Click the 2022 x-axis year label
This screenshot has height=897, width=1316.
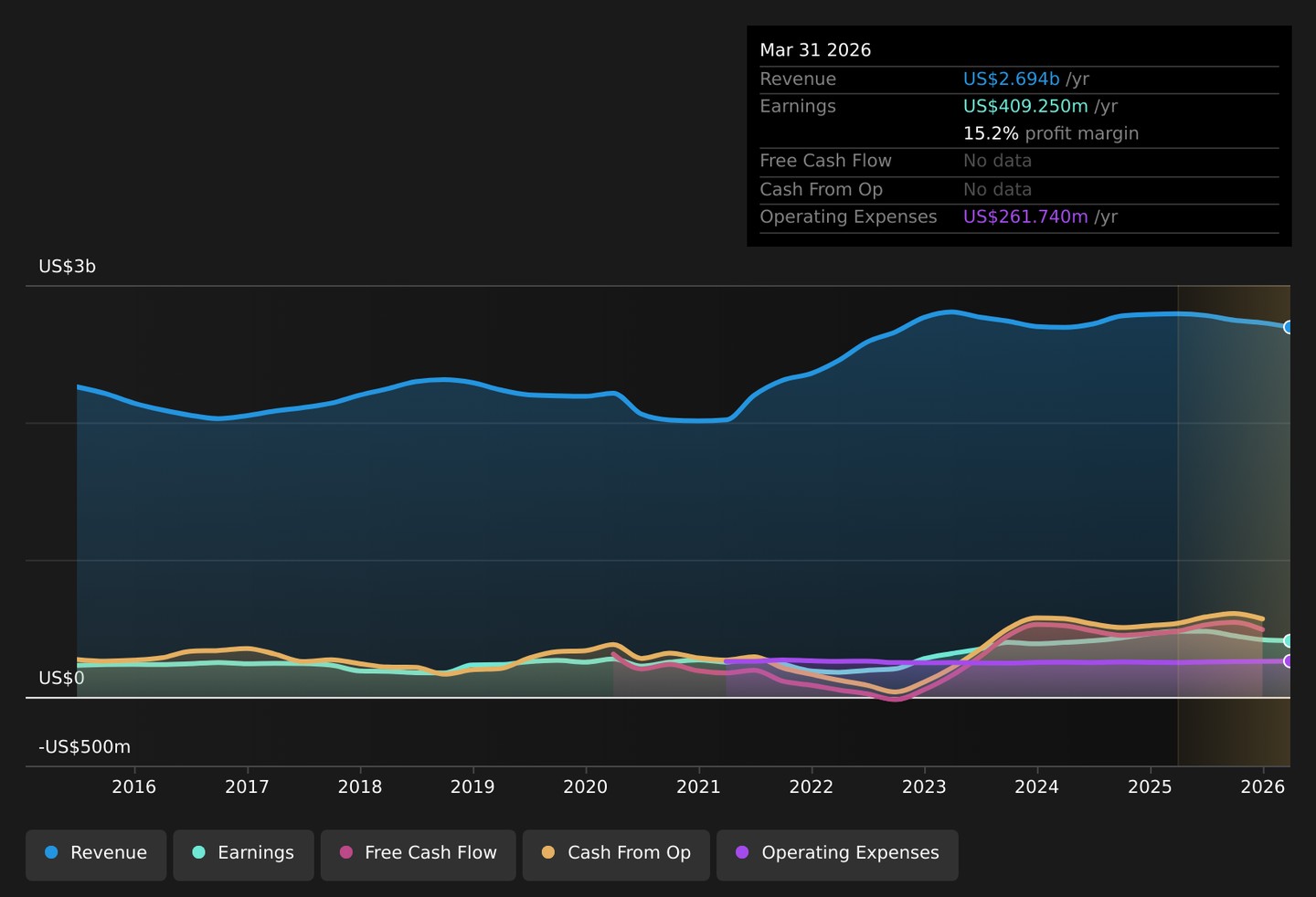click(x=812, y=786)
